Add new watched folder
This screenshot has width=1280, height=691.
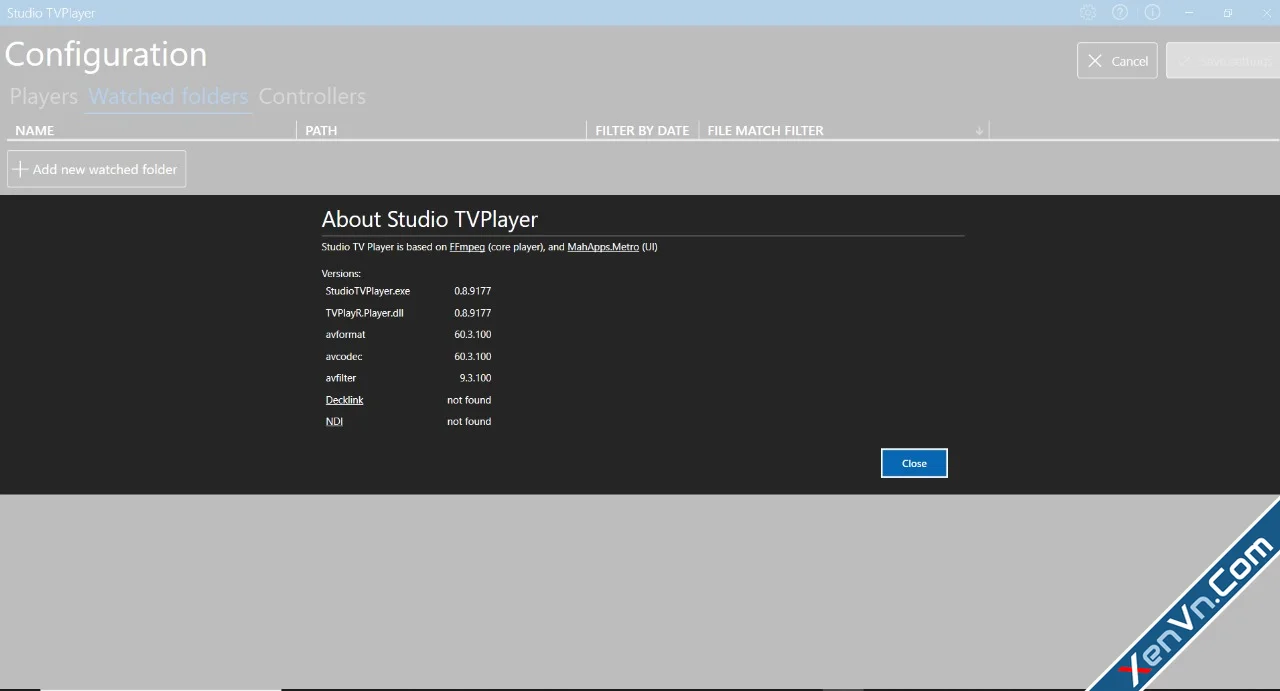(96, 169)
